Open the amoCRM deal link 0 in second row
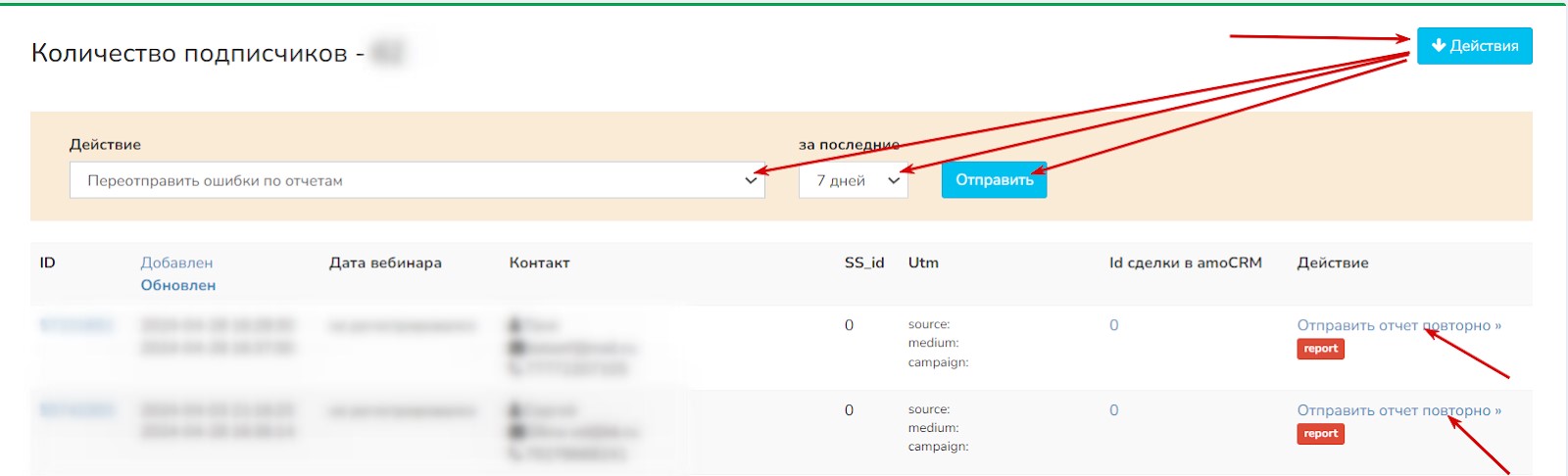 click(x=1113, y=410)
